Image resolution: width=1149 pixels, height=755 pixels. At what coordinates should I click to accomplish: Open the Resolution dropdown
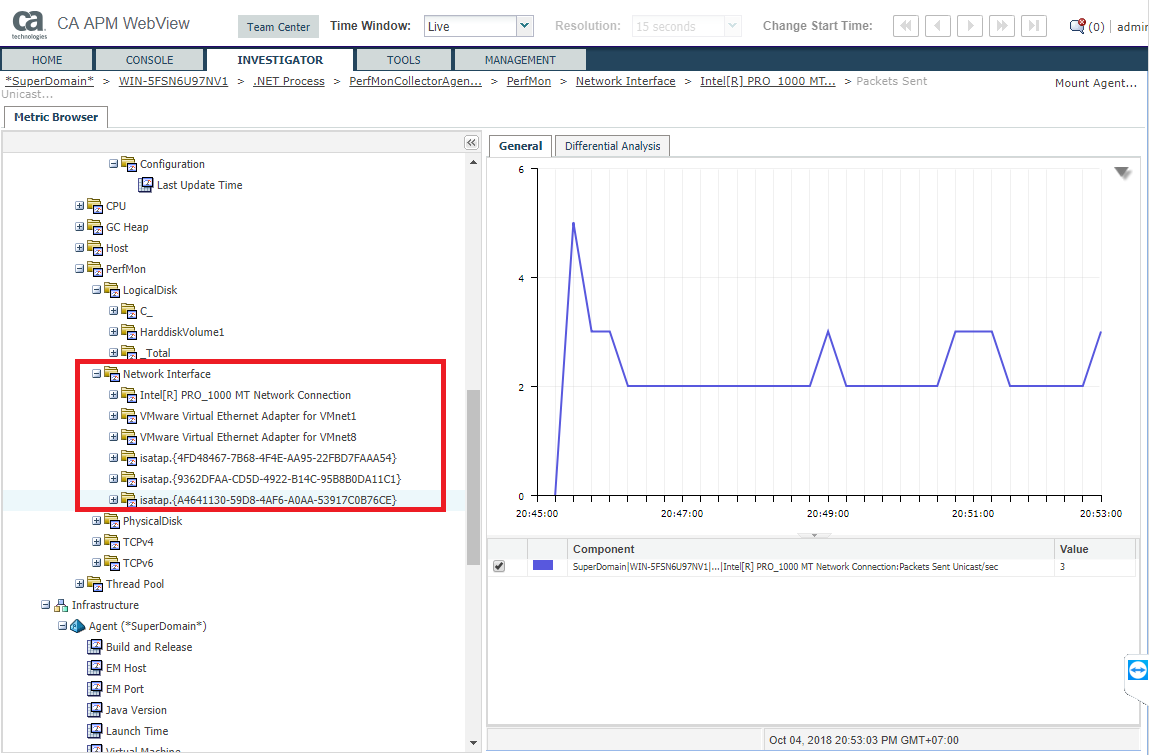733,26
